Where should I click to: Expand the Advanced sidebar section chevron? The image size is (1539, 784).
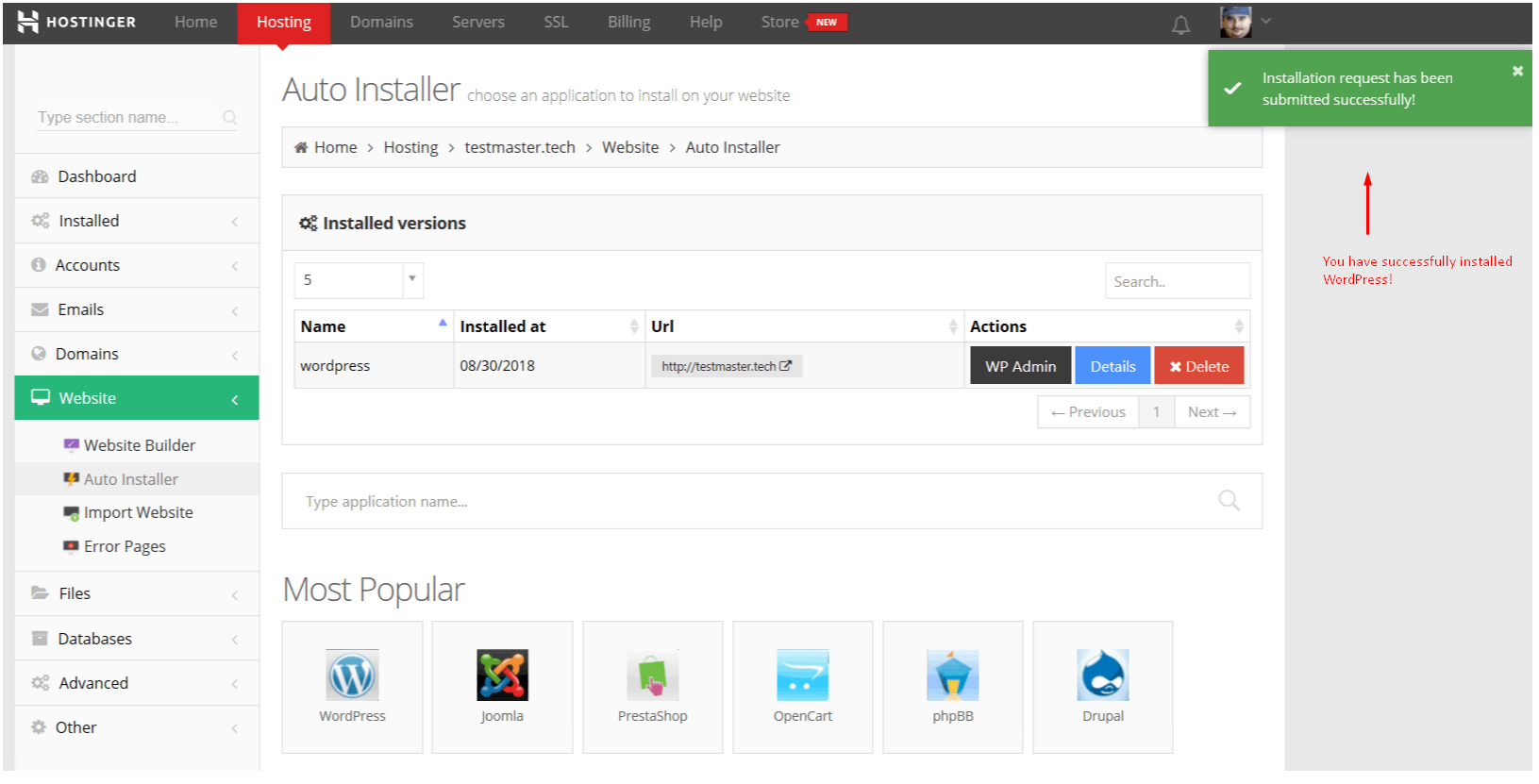(235, 684)
